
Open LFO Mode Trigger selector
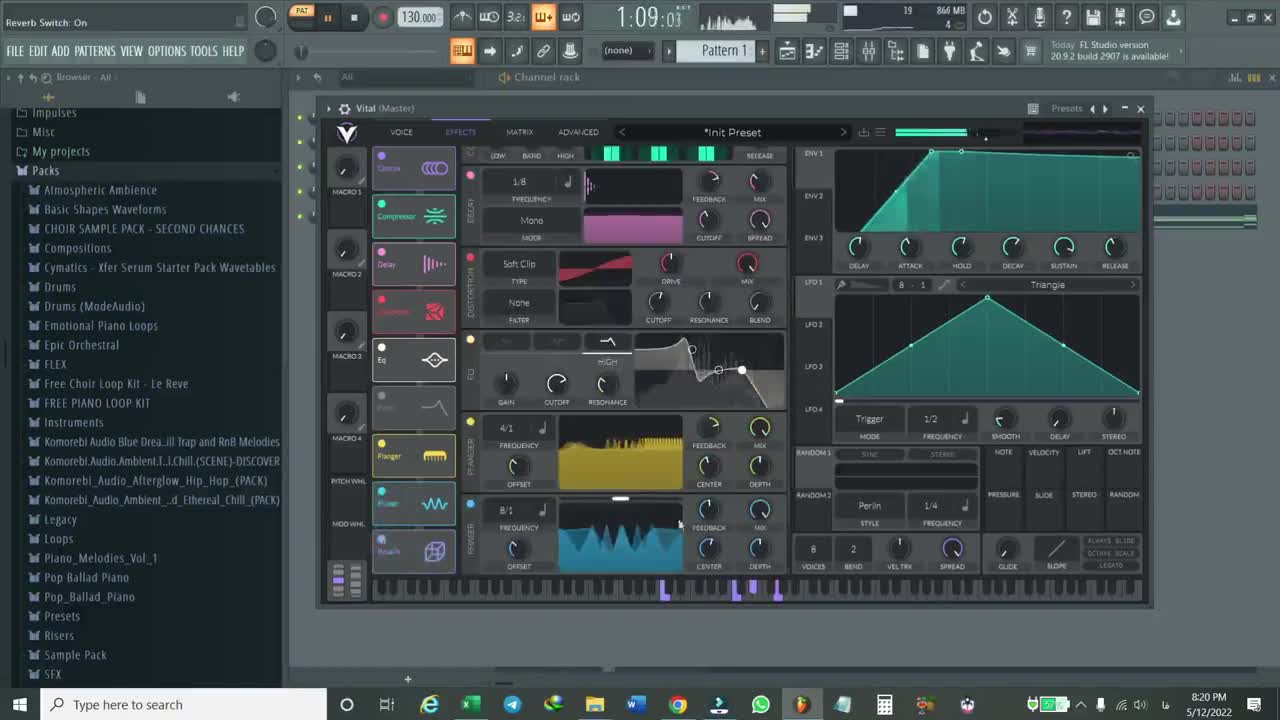click(869, 419)
